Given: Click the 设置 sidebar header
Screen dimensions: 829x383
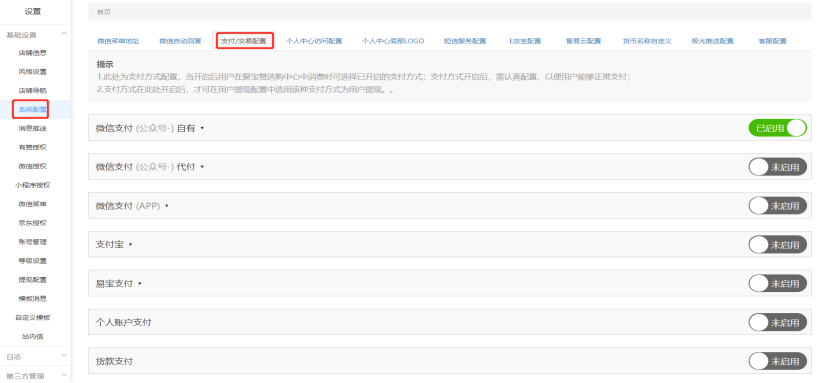Looking at the screenshot, I should coord(33,11).
